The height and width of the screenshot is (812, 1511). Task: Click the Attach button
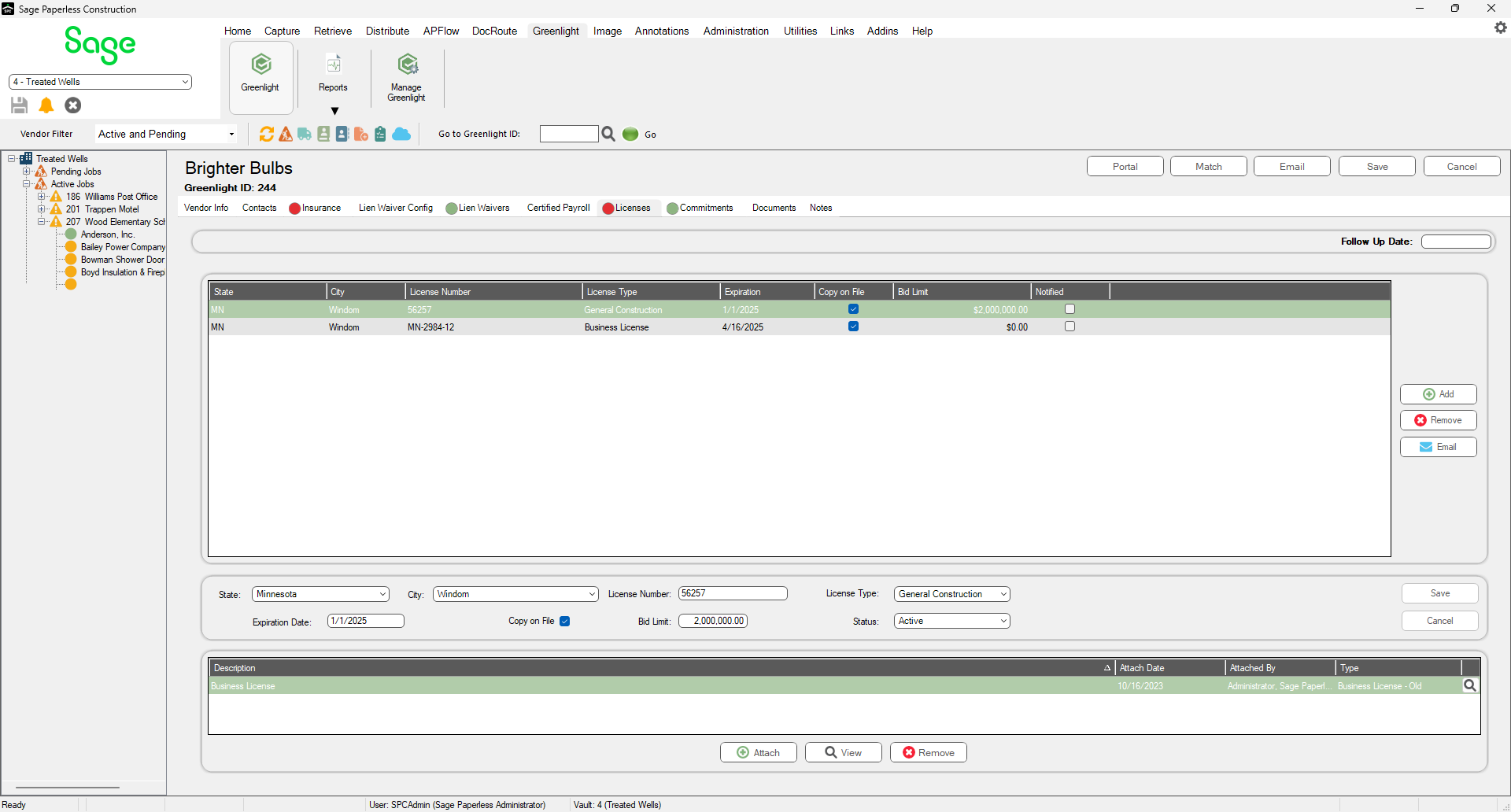[759, 752]
